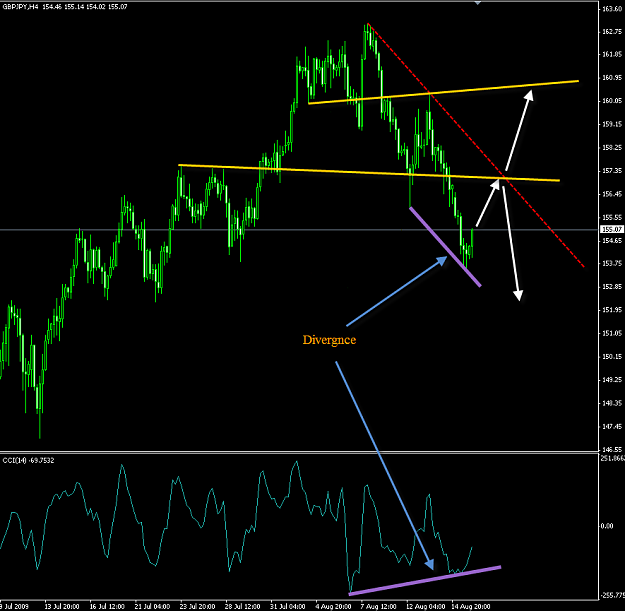This screenshot has height=611, width=625.
Task: Click the 13 Jul 20:00 time label
Action: 61,607
